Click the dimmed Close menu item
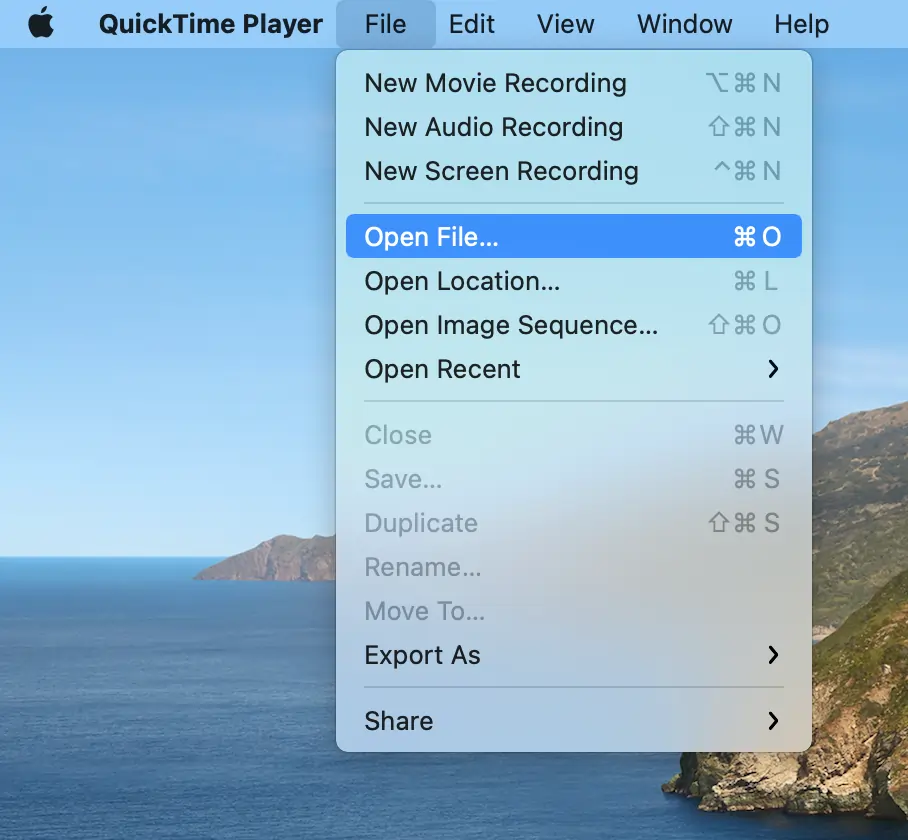 573,435
